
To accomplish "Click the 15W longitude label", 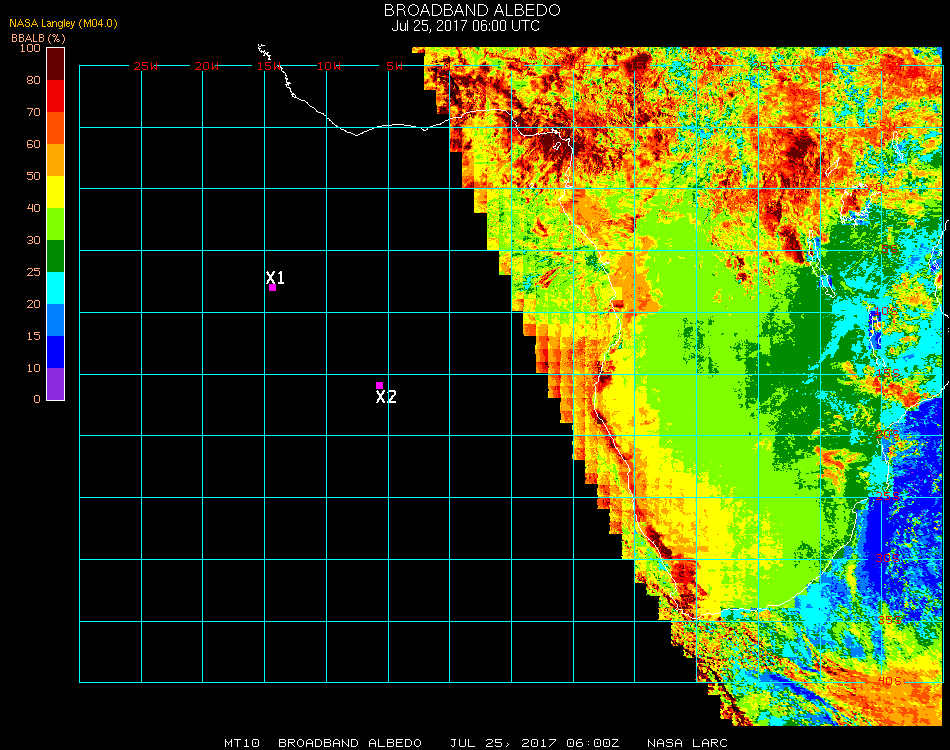I will point(270,66).
